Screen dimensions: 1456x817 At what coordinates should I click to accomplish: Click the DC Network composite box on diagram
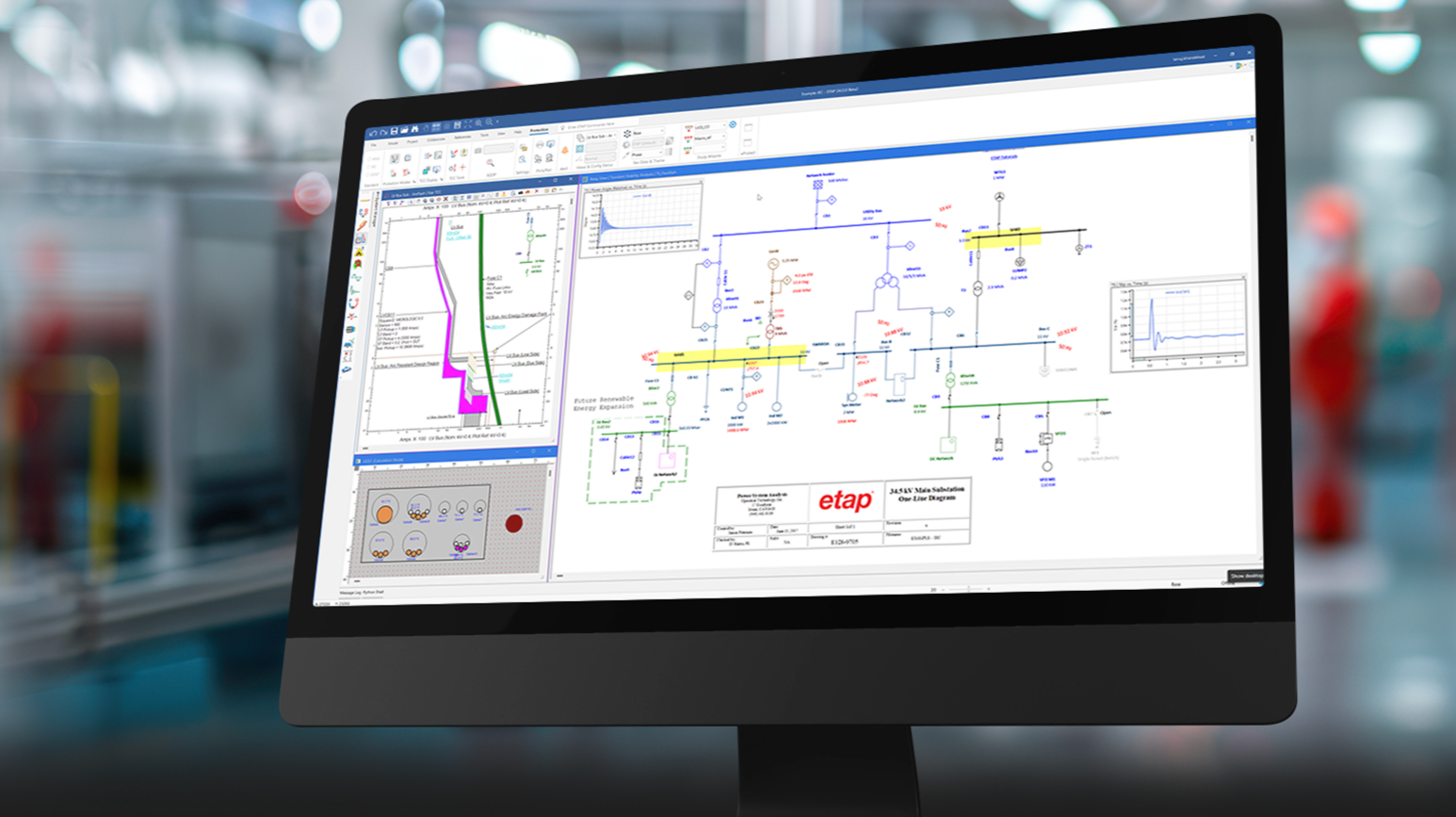(947, 444)
